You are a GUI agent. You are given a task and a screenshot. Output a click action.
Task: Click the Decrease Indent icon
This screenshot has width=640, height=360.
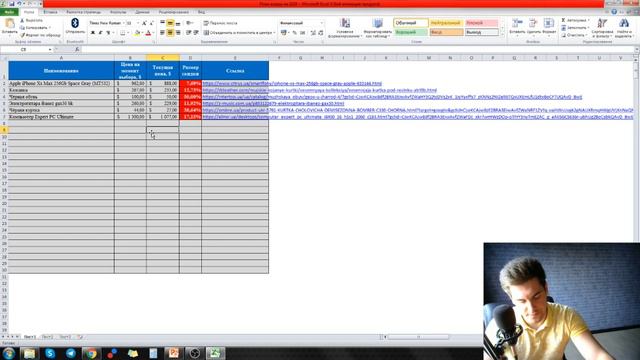(189, 32)
